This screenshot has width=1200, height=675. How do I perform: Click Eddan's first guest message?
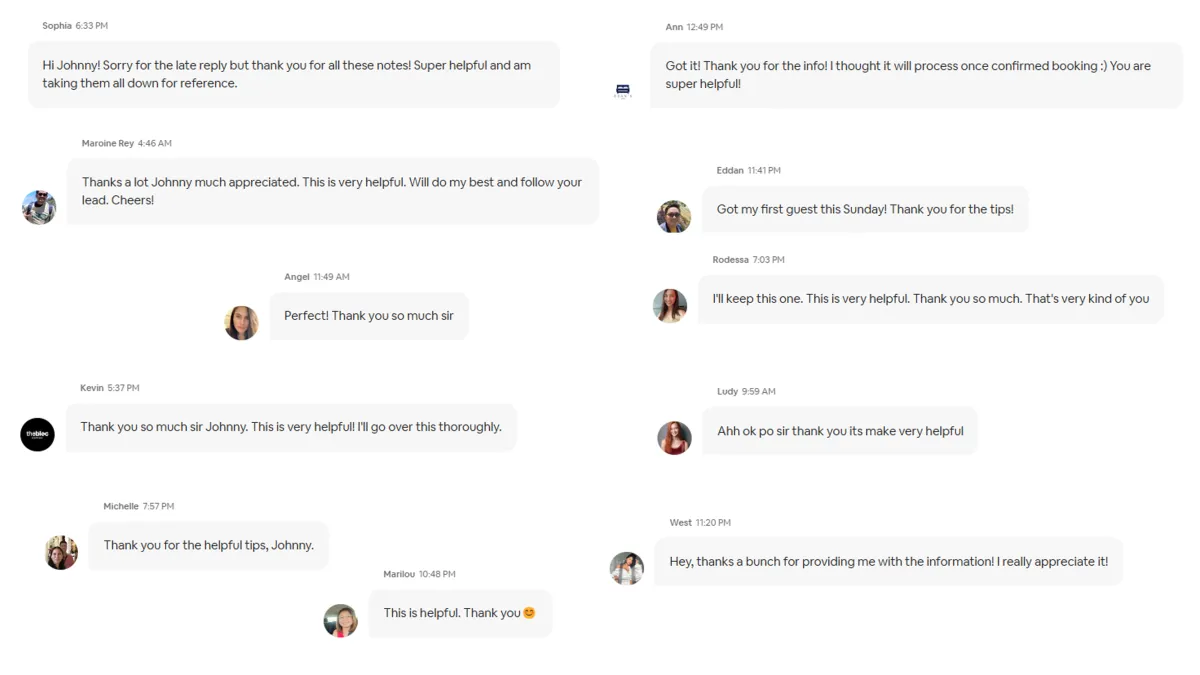[865, 209]
